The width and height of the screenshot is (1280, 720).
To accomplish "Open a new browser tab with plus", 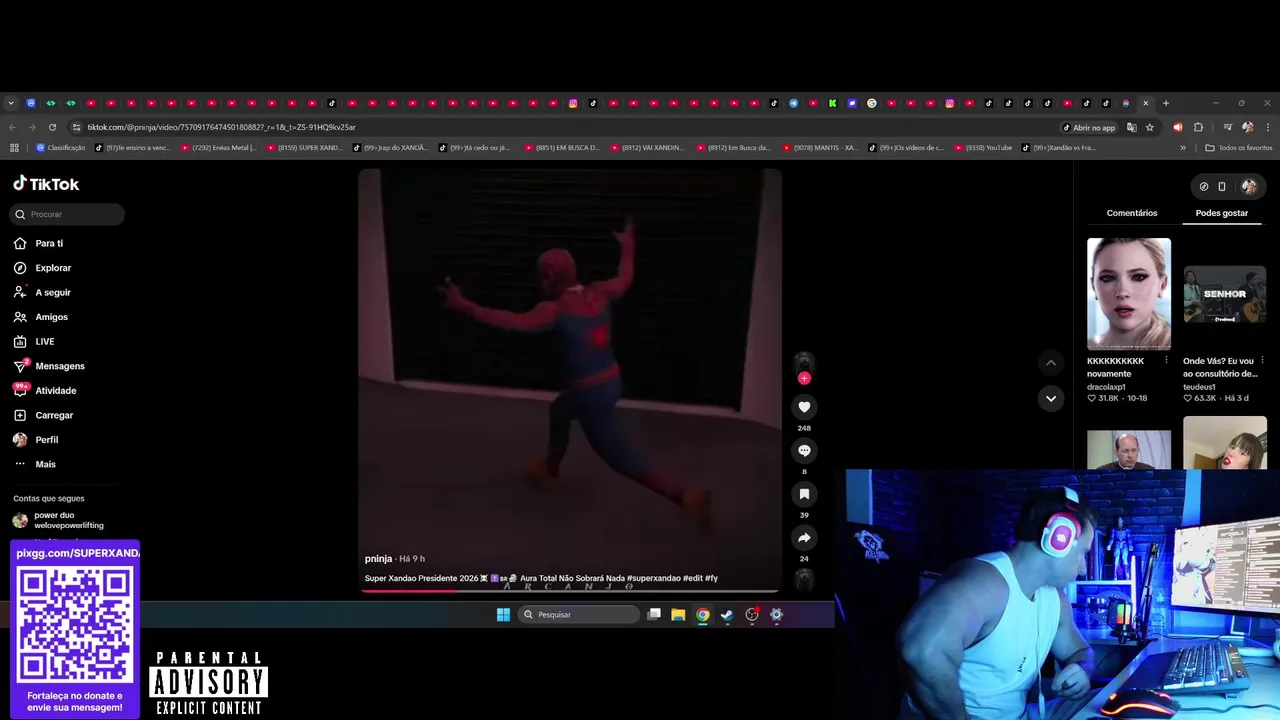I will pyautogui.click(x=1165, y=103).
